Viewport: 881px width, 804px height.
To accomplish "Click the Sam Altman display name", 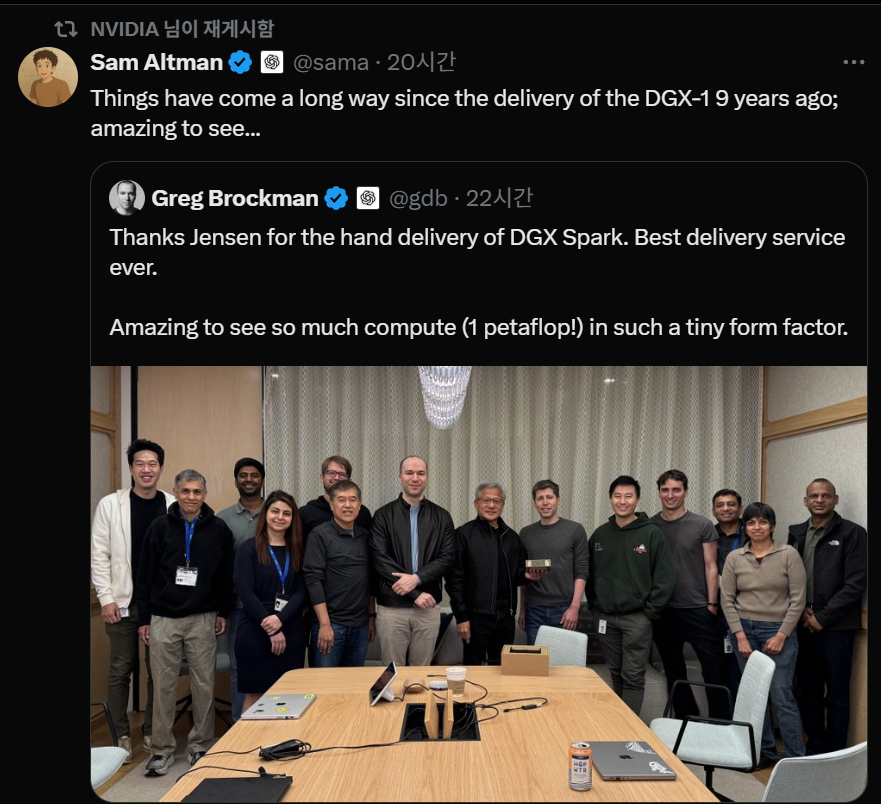I will (156, 62).
